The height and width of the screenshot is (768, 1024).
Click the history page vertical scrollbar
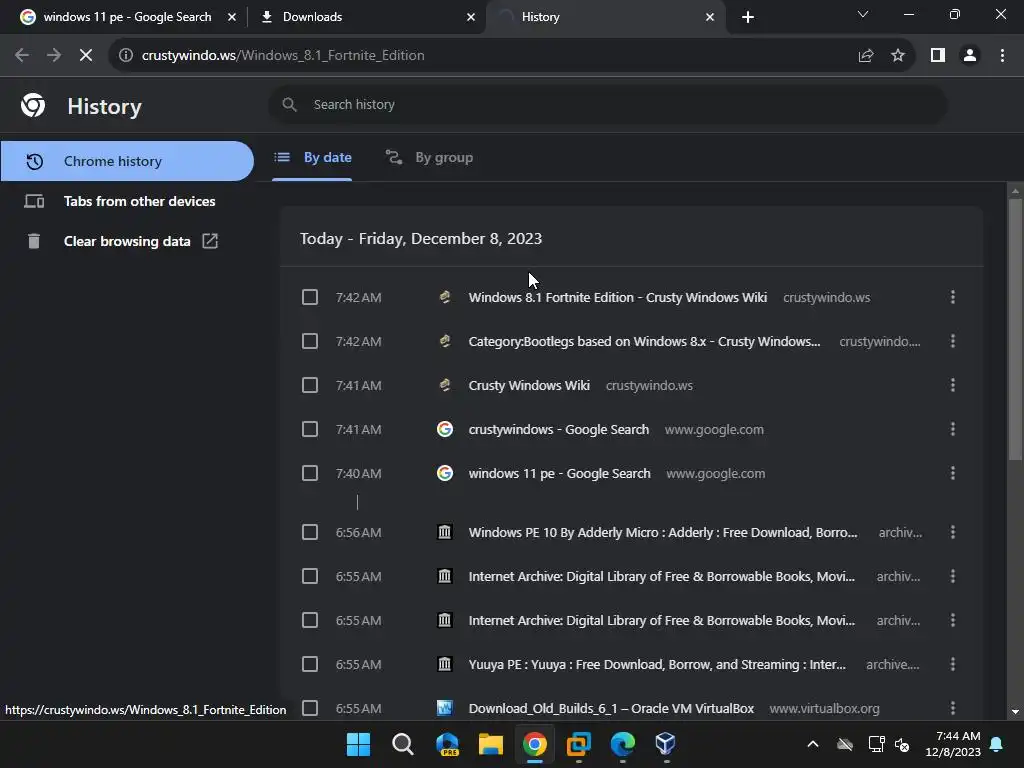click(x=1015, y=330)
